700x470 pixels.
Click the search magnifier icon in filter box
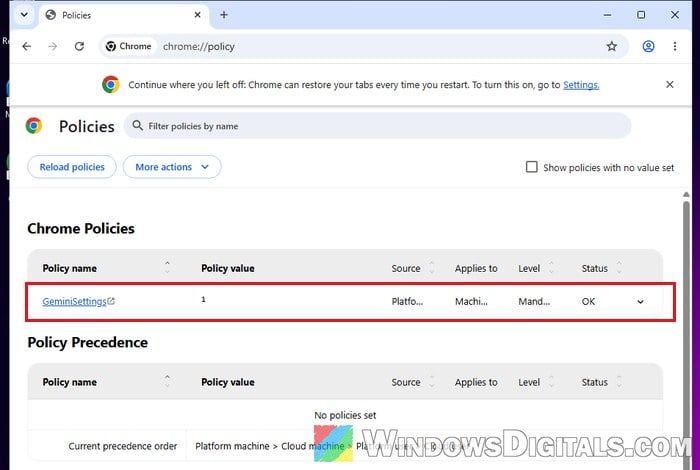coord(138,125)
